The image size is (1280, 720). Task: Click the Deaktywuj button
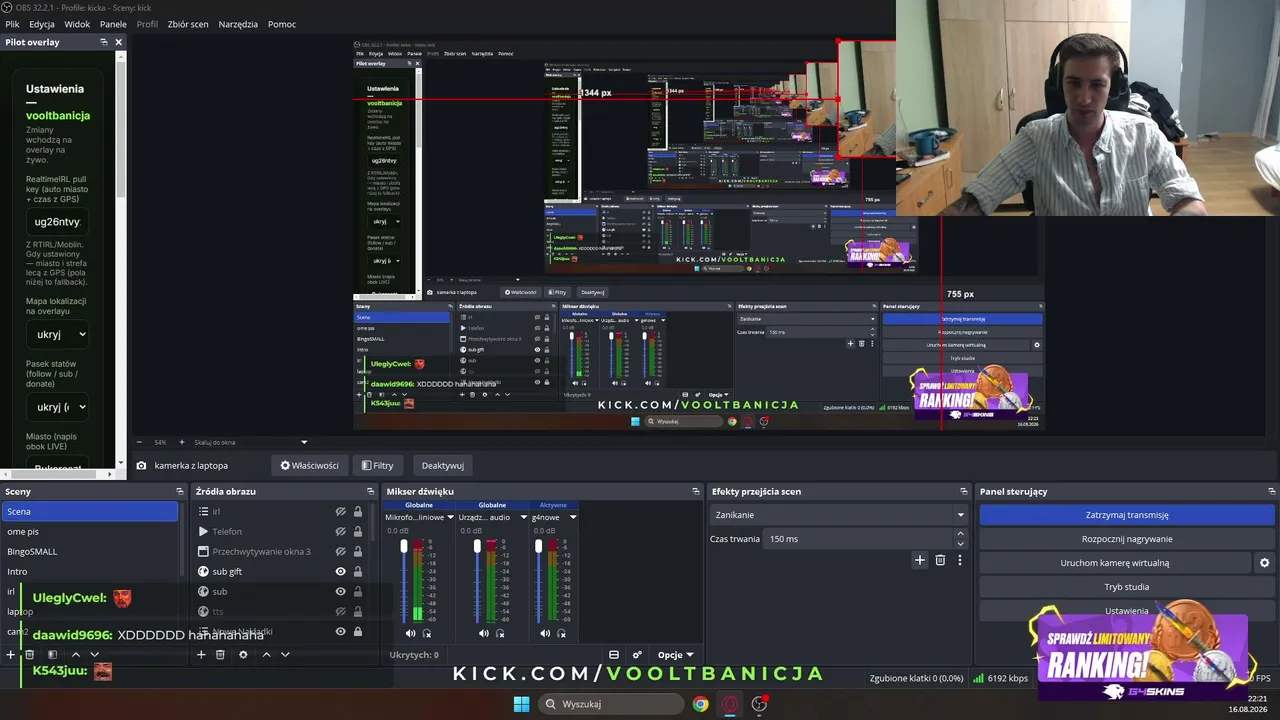pyautogui.click(x=443, y=465)
